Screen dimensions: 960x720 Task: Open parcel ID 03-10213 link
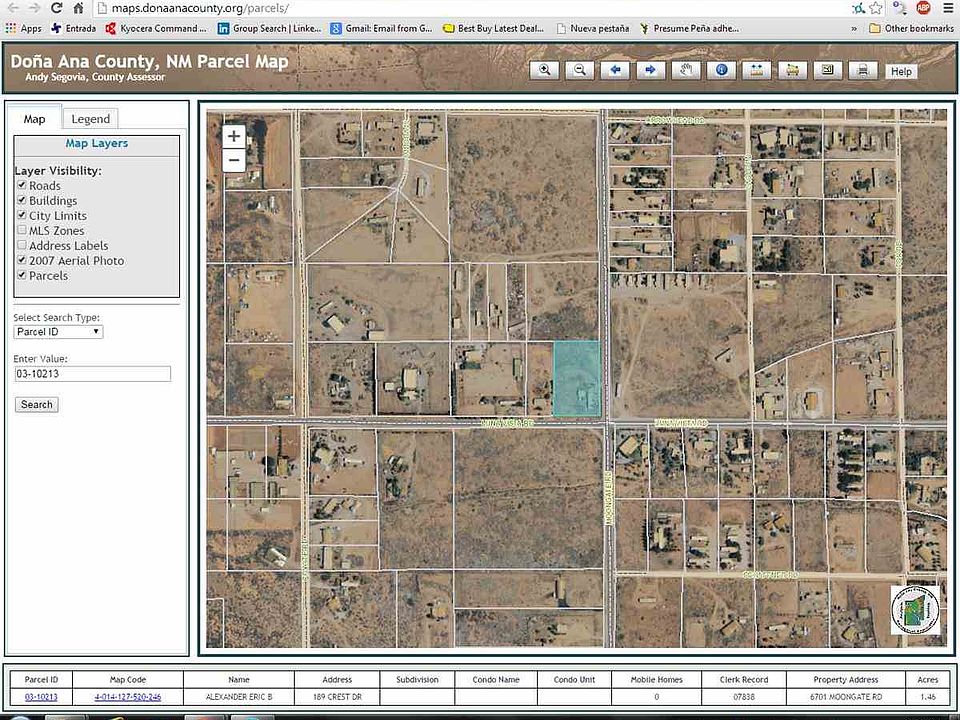41,697
